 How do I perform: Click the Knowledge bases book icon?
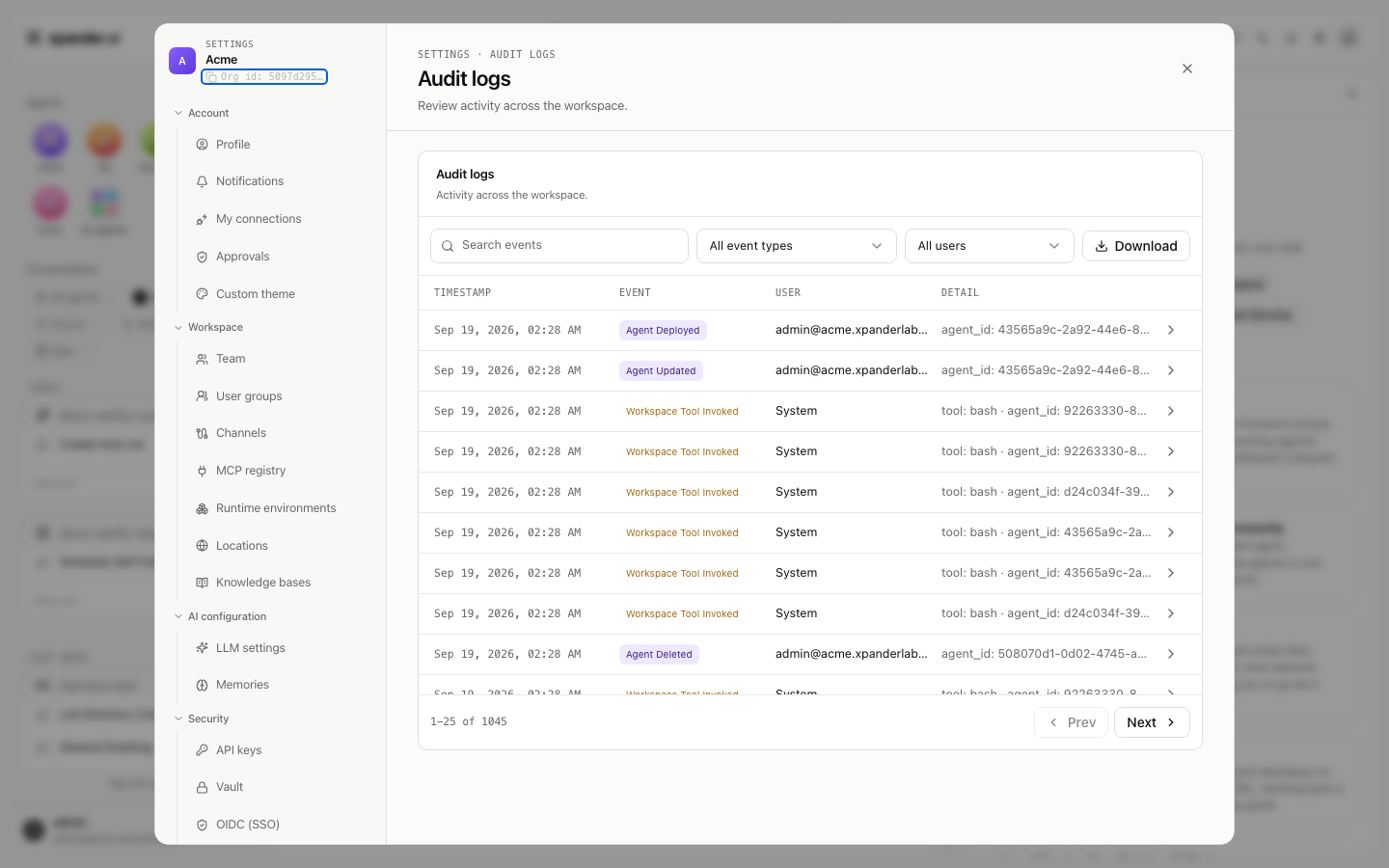tap(203, 583)
